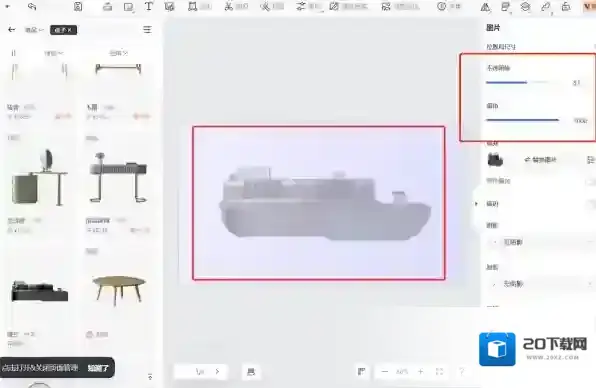
Task: Toggle the switch beside the expandable row
Action: pyautogui.click(x=591, y=204)
